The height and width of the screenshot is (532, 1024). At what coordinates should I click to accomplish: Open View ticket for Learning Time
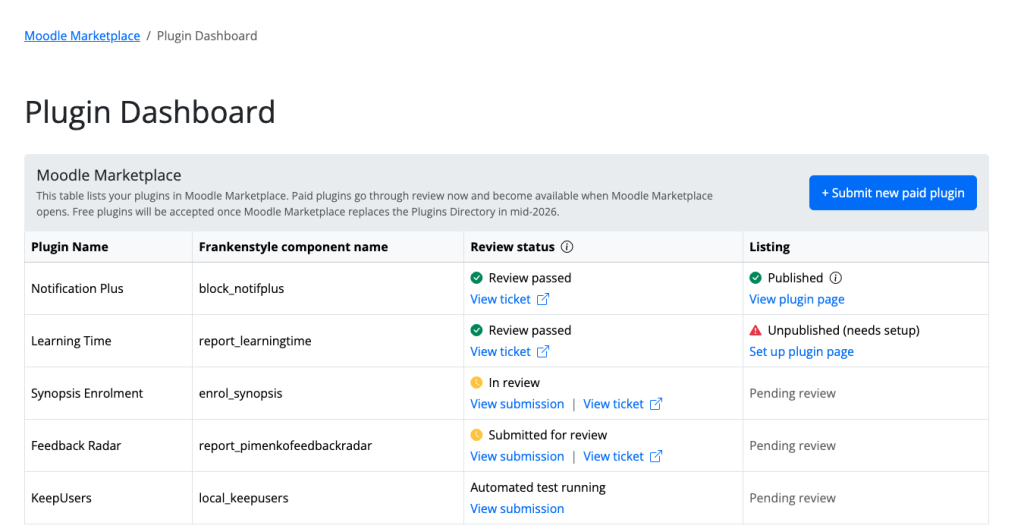(500, 351)
